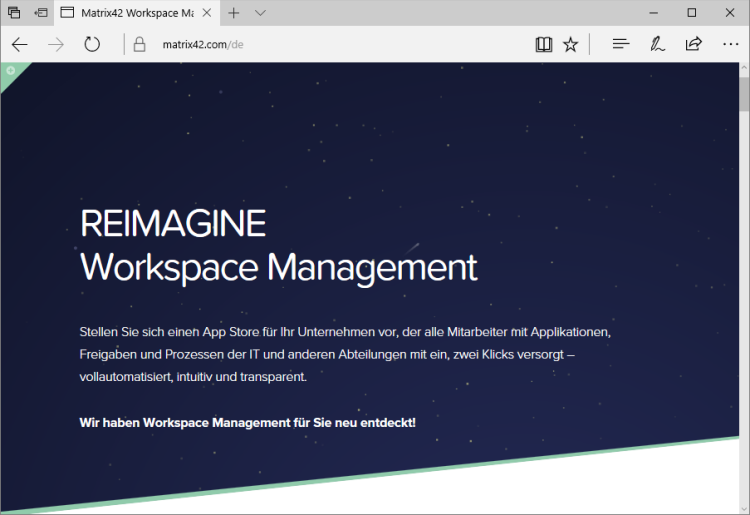Click the green corner gear badge
The image size is (750, 515).
(10, 71)
